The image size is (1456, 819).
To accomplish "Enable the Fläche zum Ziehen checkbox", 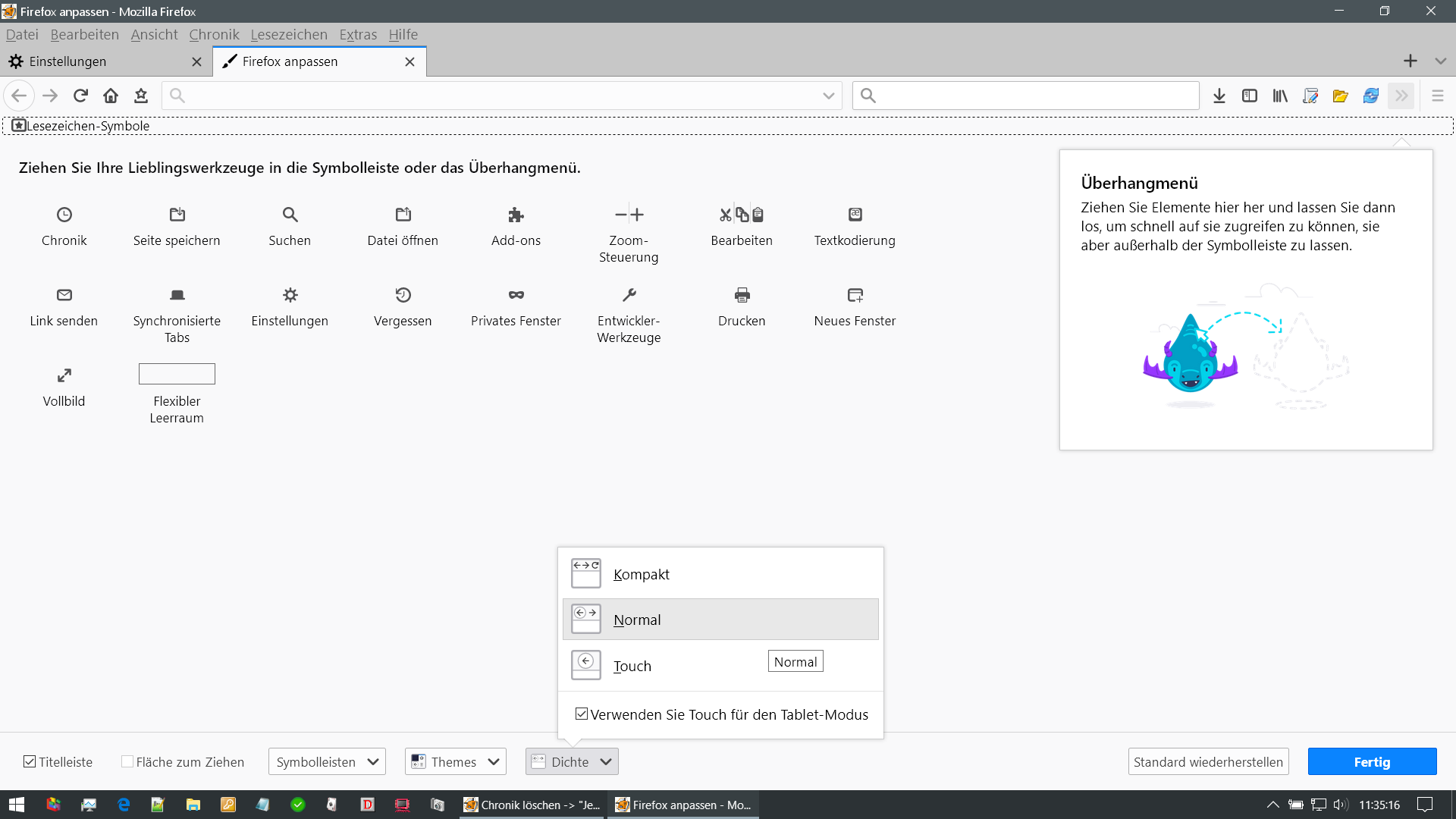I will pos(127,761).
